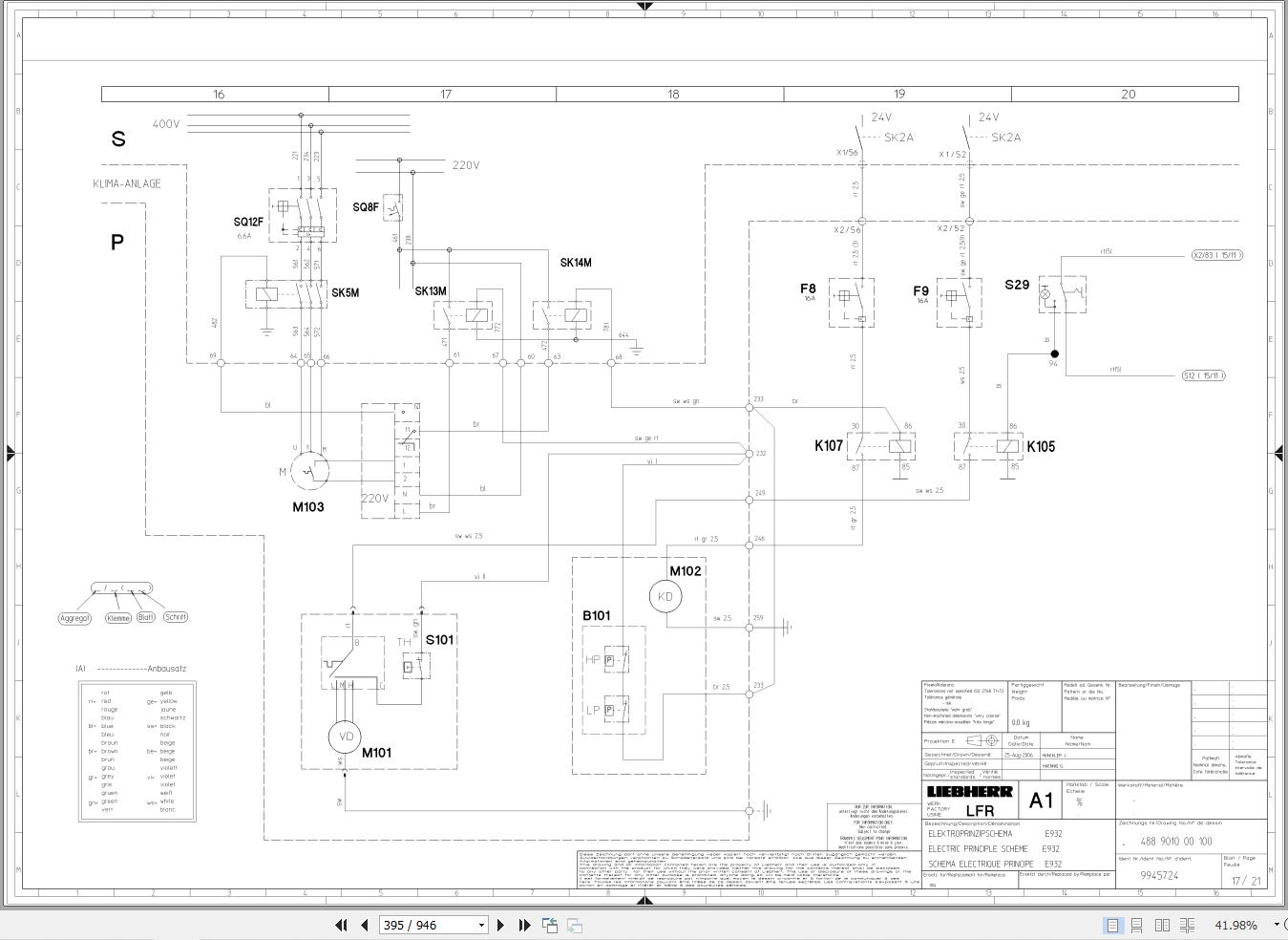Click the 41.98% zoom percentage display
This screenshot has width=1288, height=940.
[x=1235, y=925]
